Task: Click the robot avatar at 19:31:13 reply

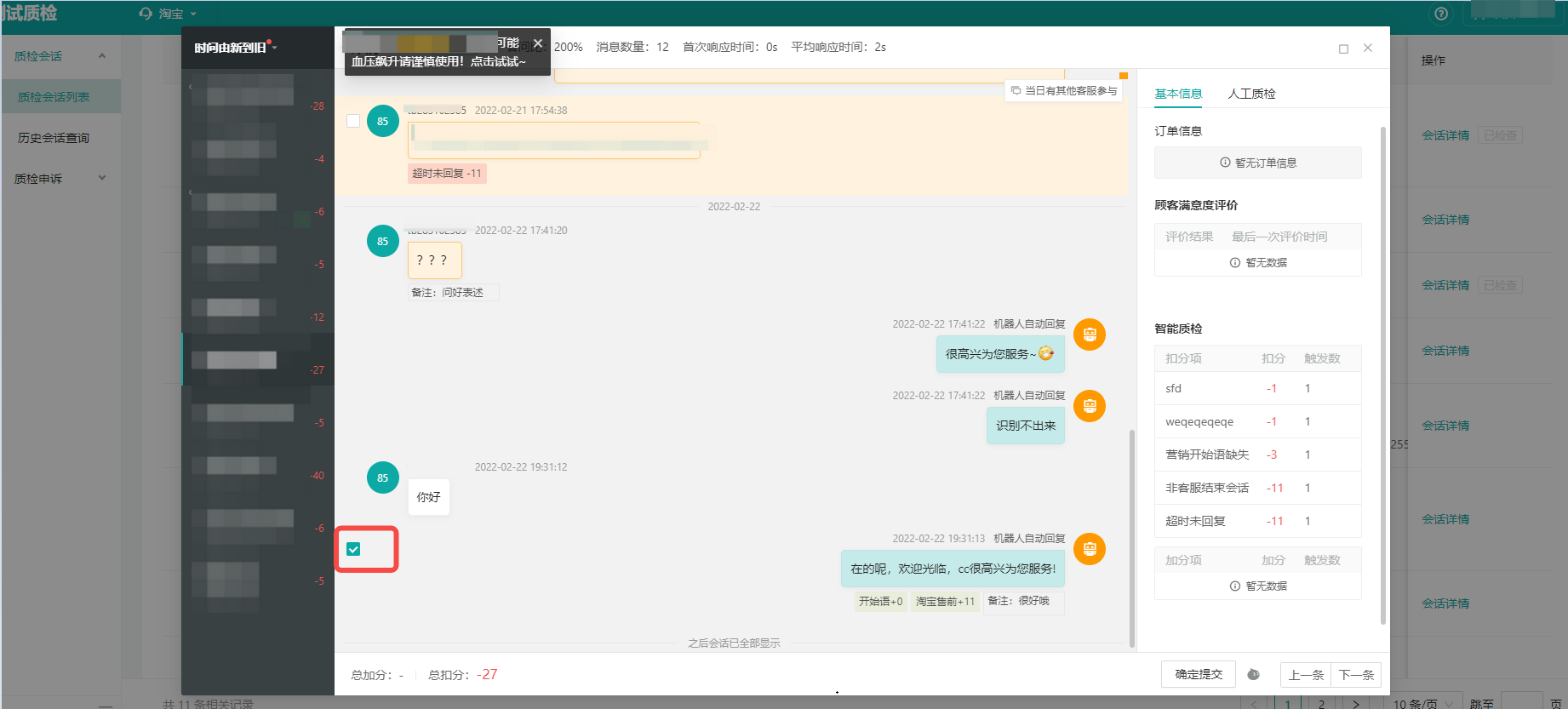Action: [1090, 549]
